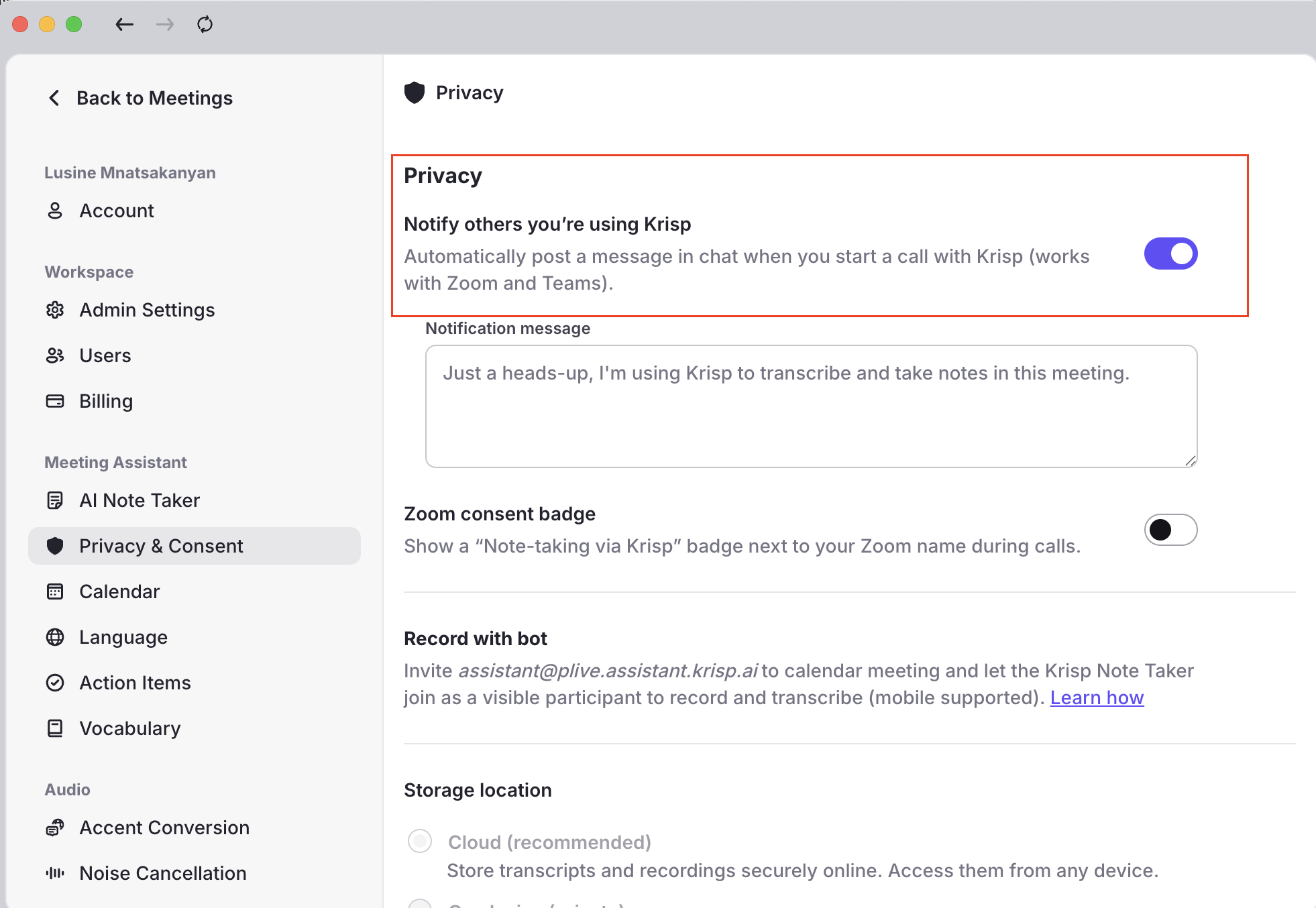Click the Calendar sidebar icon
This screenshot has width=1316, height=908.
55,591
